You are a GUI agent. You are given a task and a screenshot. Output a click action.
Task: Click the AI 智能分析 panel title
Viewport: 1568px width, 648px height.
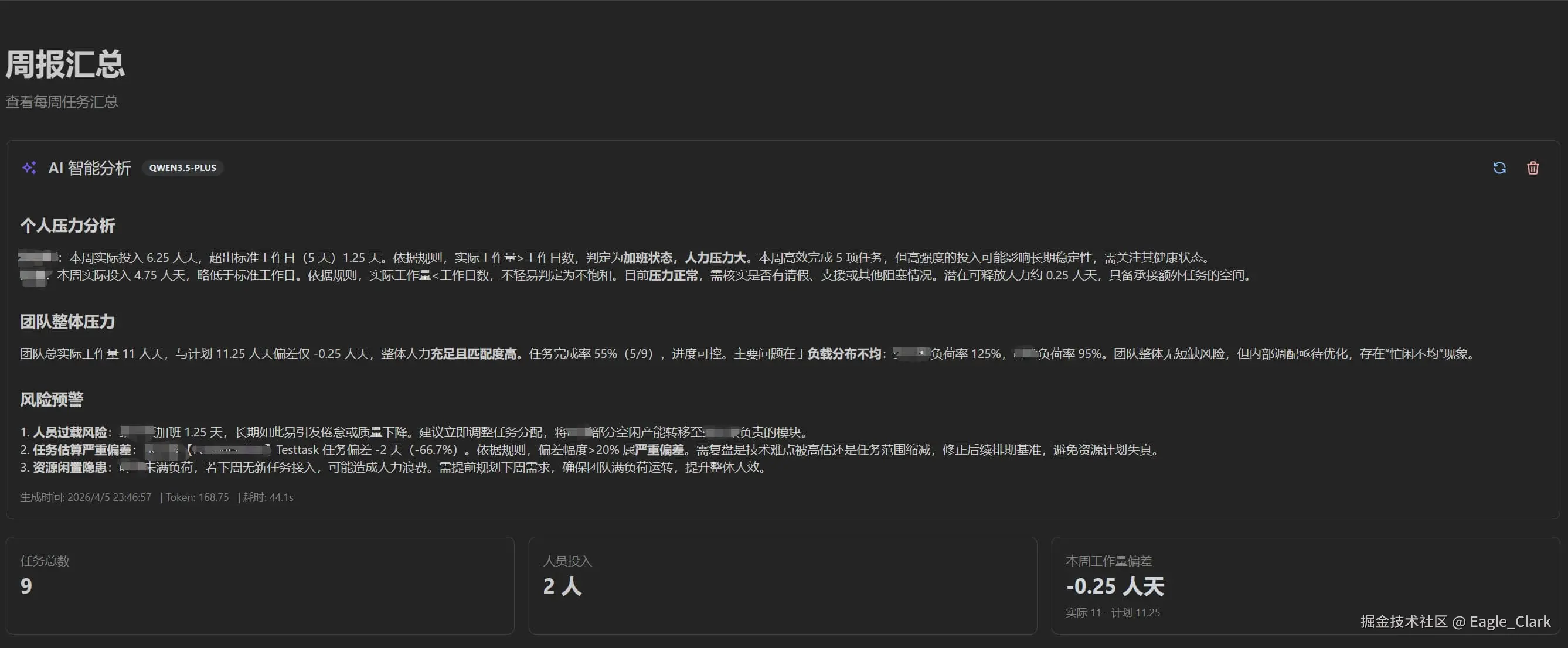pos(90,168)
